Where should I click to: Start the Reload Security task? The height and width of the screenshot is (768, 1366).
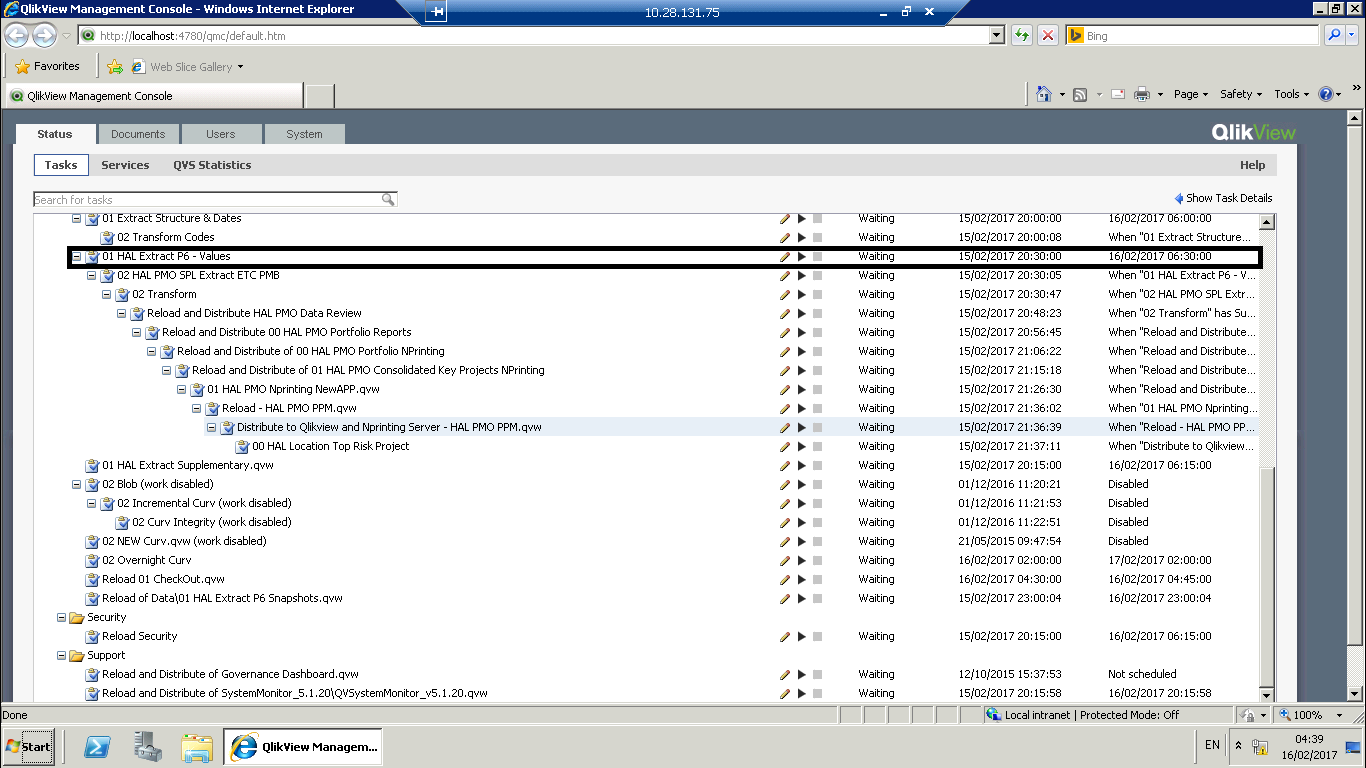pos(801,636)
